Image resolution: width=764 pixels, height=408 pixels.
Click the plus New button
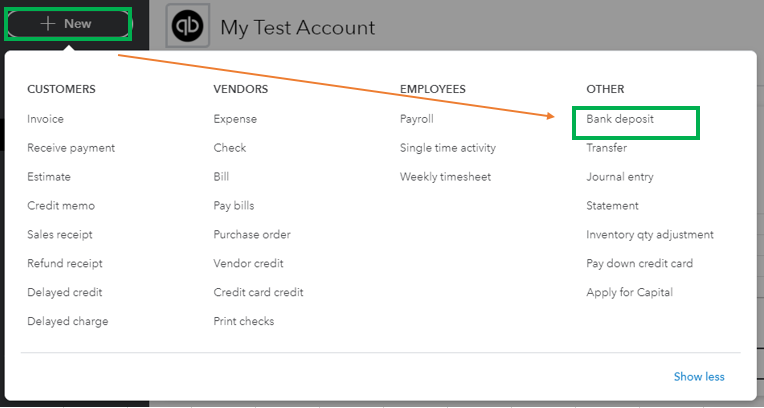pyautogui.click(x=68, y=23)
